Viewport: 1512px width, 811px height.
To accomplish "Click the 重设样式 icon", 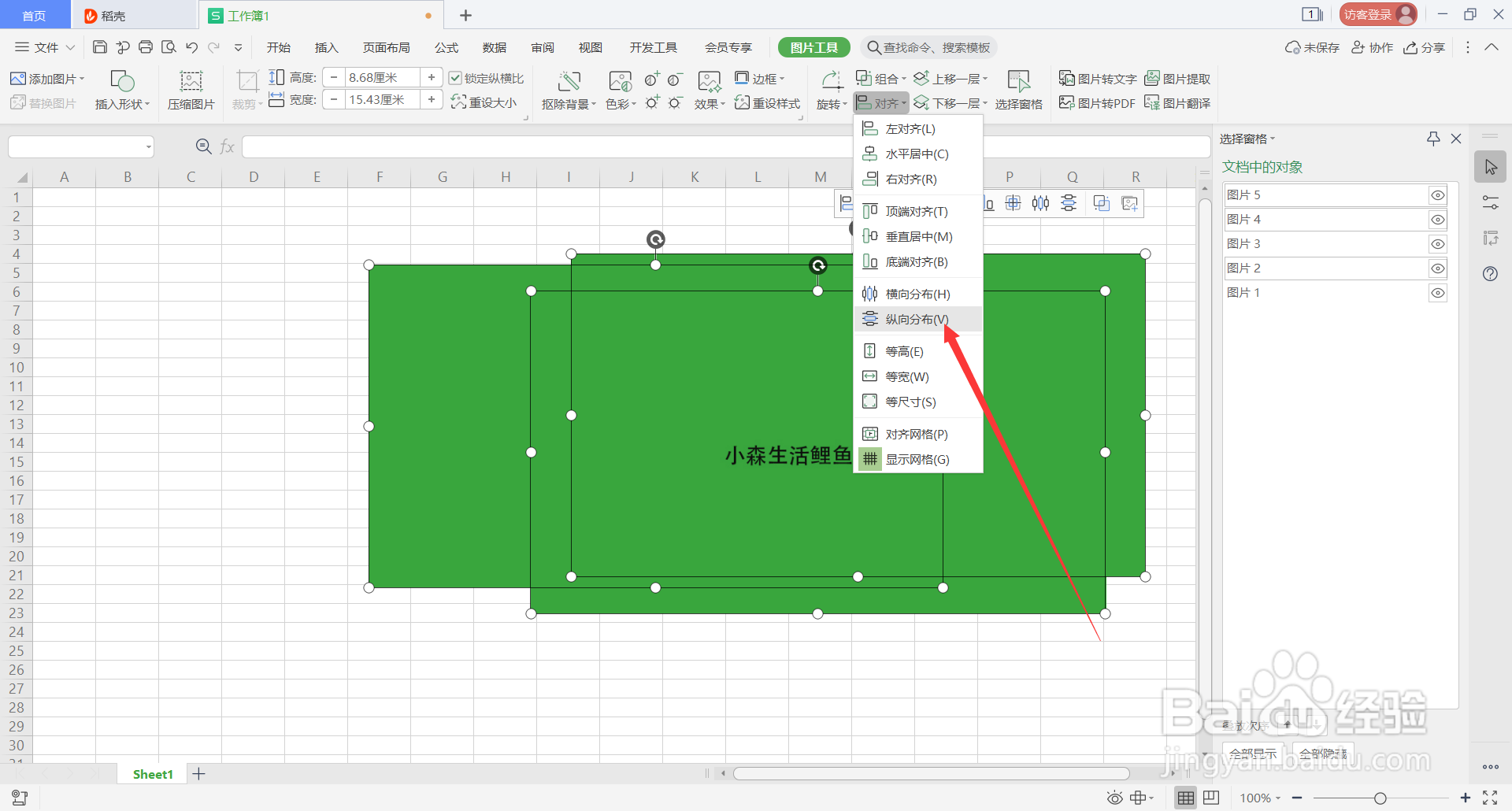I will tap(766, 102).
